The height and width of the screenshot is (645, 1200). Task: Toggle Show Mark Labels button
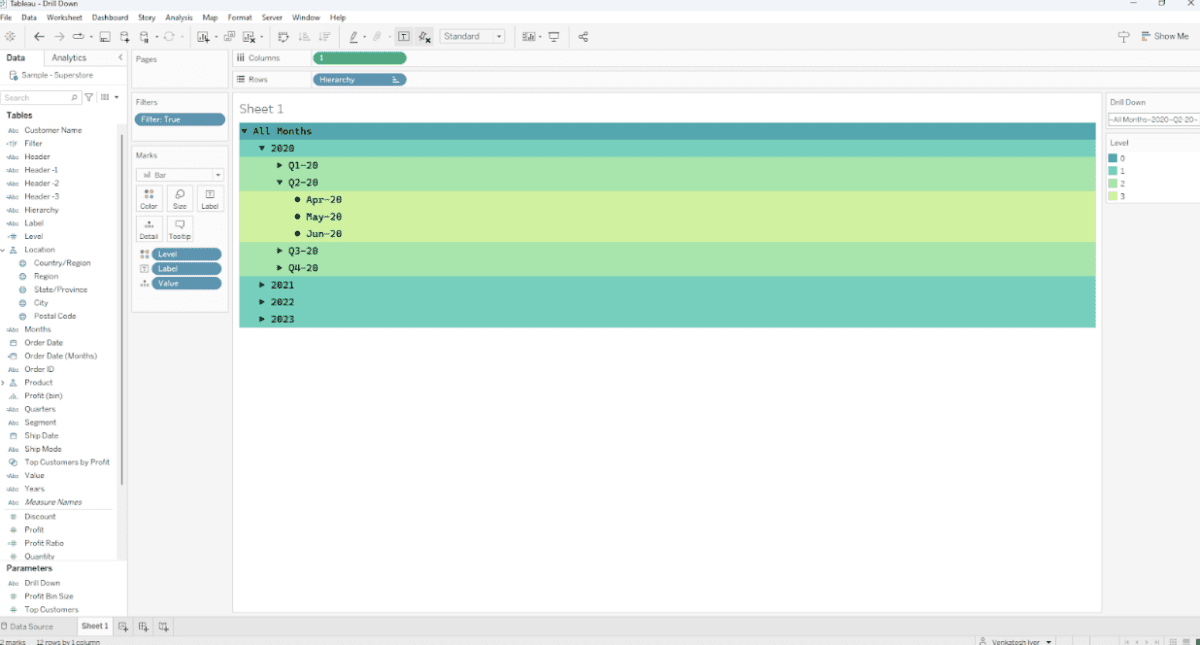click(x=403, y=37)
